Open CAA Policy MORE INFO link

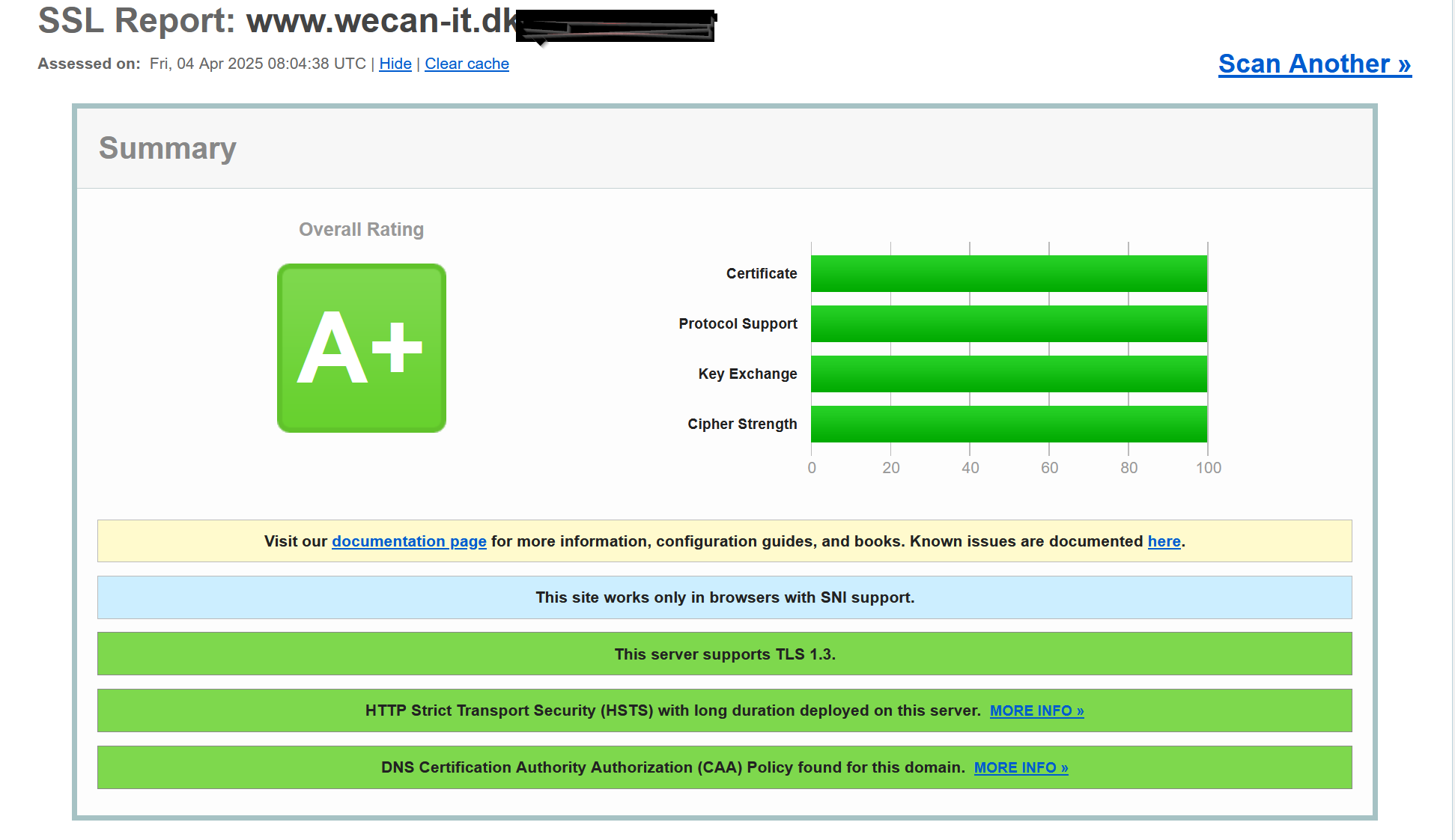tap(1021, 767)
